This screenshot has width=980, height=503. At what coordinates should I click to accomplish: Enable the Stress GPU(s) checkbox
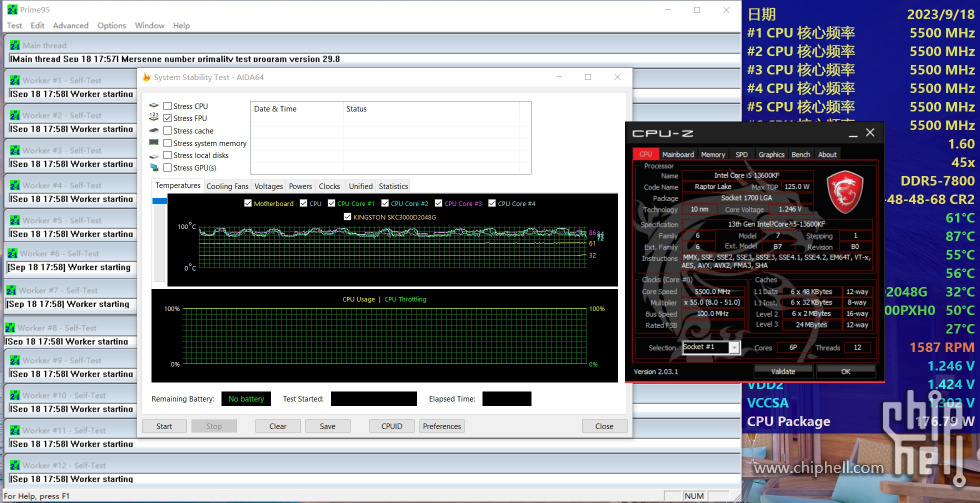pyautogui.click(x=168, y=167)
